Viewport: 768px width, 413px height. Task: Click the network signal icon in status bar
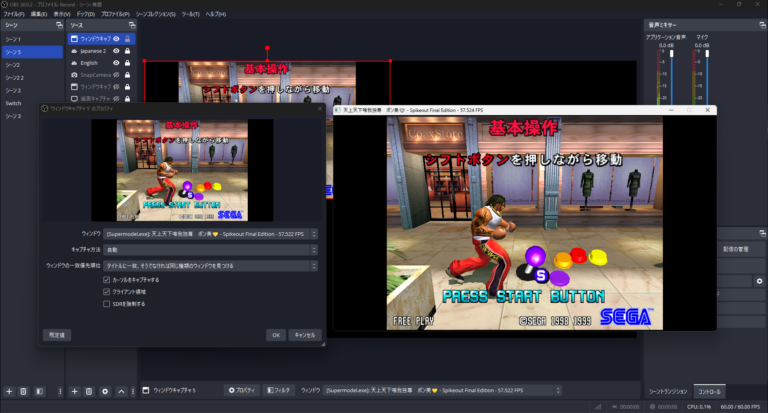tap(598, 407)
